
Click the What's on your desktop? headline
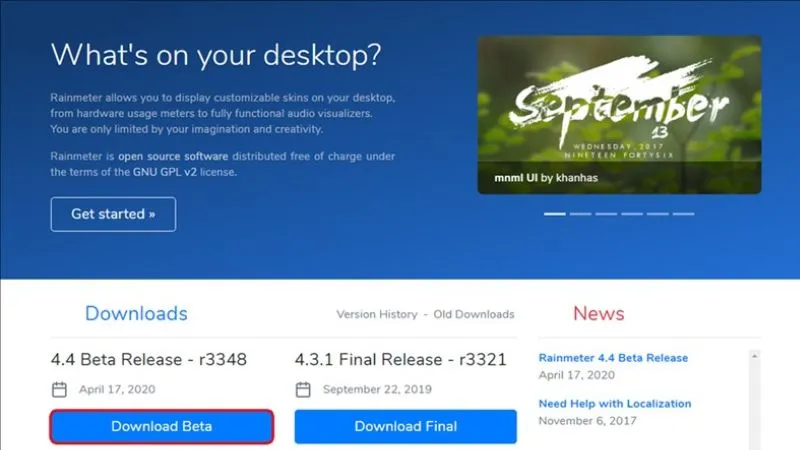click(x=216, y=55)
